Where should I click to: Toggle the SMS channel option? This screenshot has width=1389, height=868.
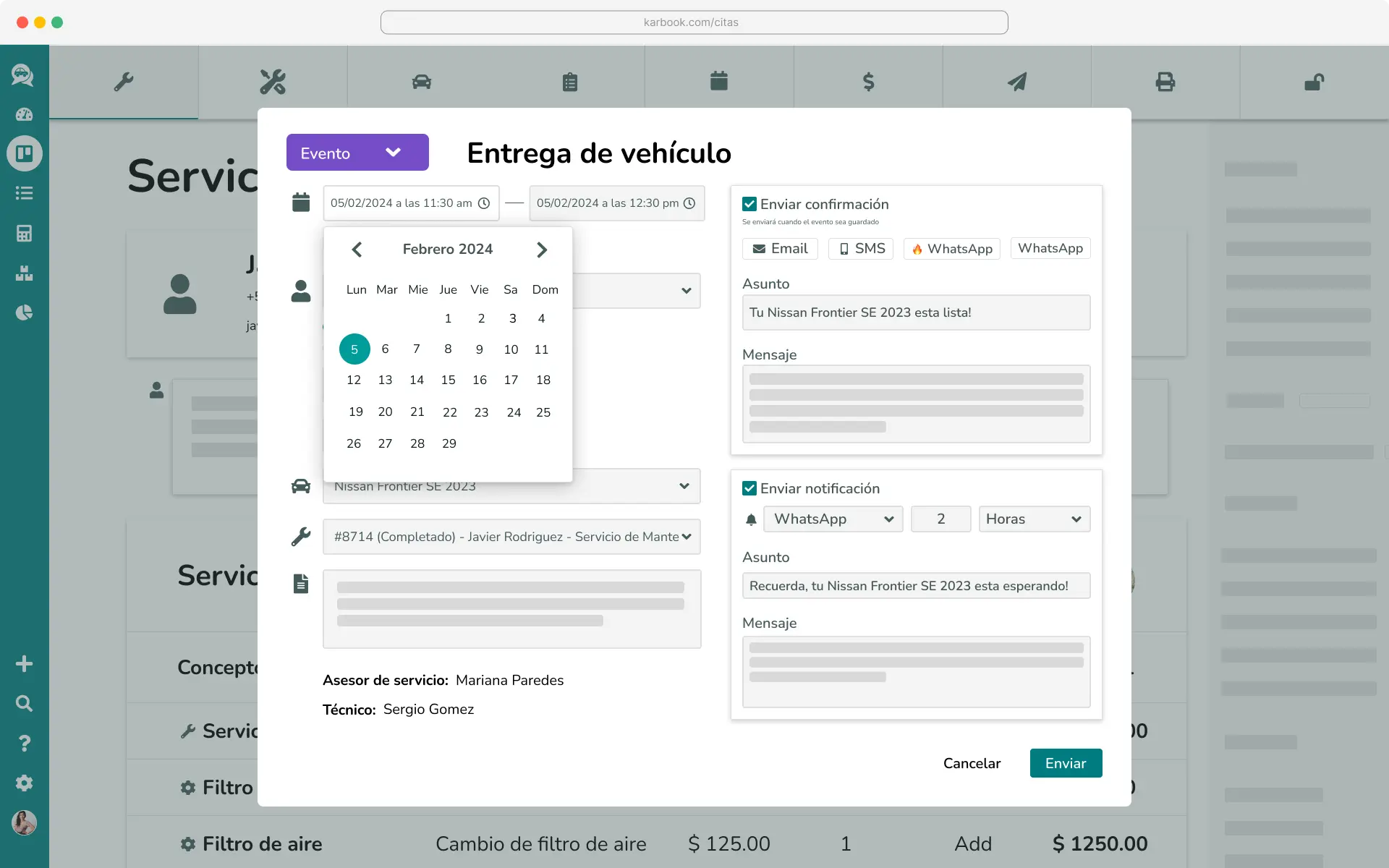[861, 249]
